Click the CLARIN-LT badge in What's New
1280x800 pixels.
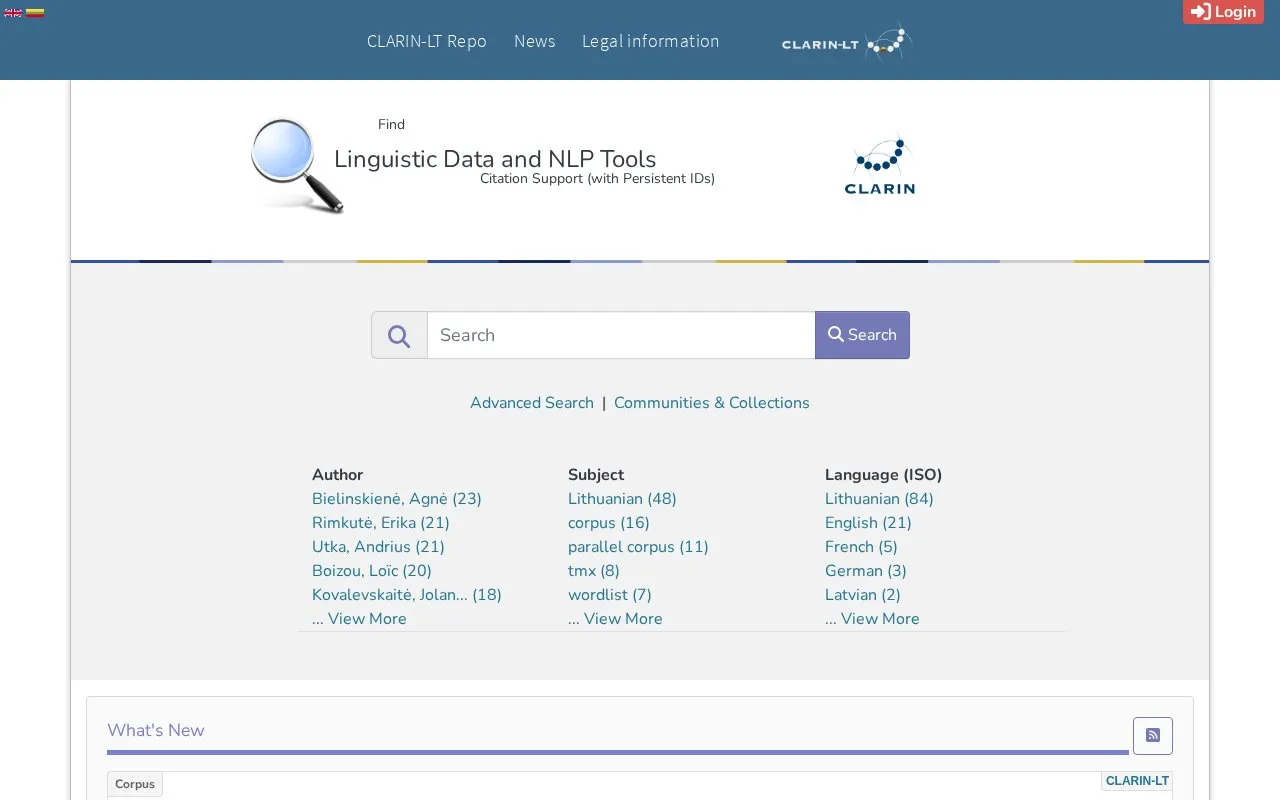[x=1137, y=781]
